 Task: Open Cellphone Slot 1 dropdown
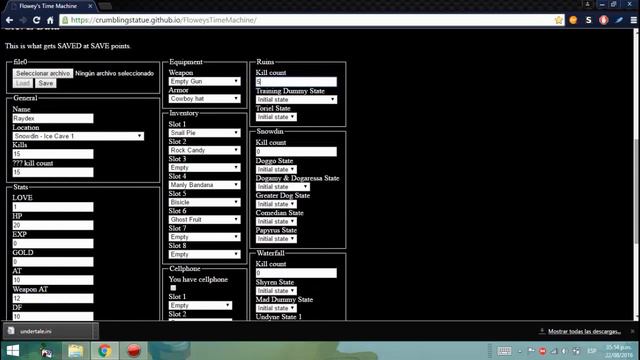click(200, 305)
